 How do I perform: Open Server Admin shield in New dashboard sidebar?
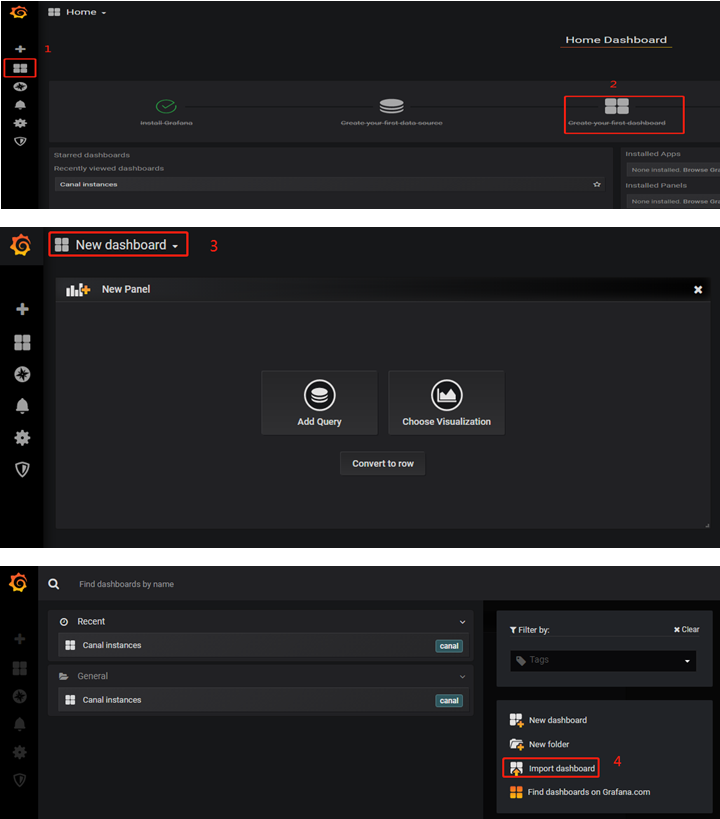(x=22, y=470)
